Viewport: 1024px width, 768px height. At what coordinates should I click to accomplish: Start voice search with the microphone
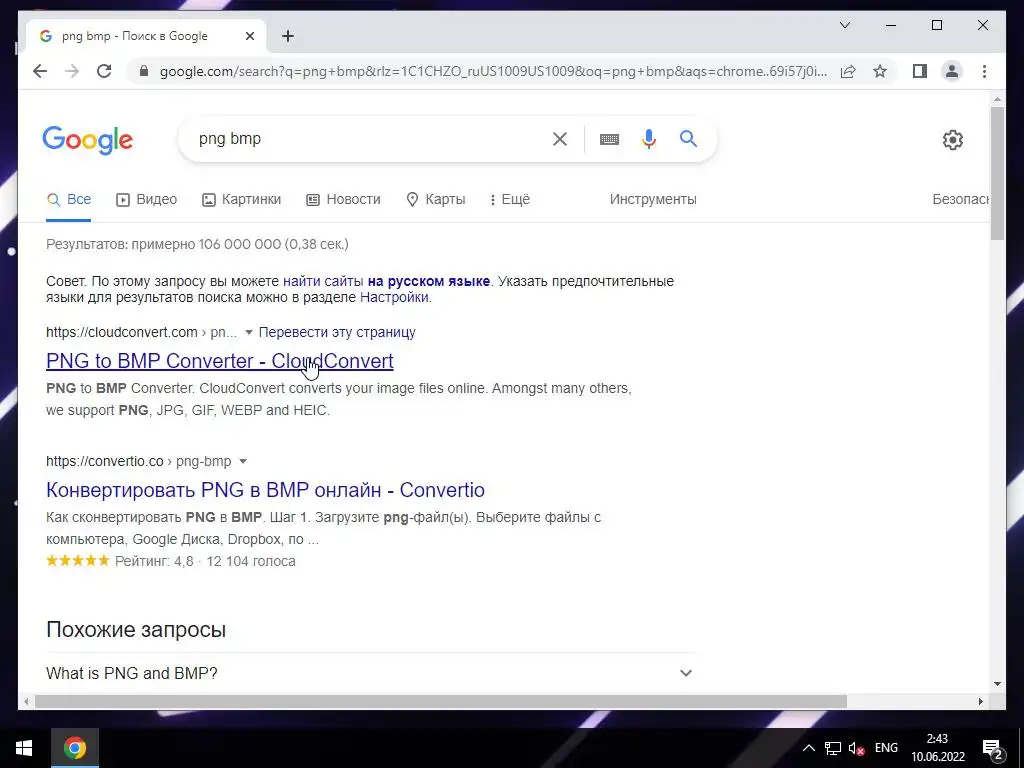point(648,138)
